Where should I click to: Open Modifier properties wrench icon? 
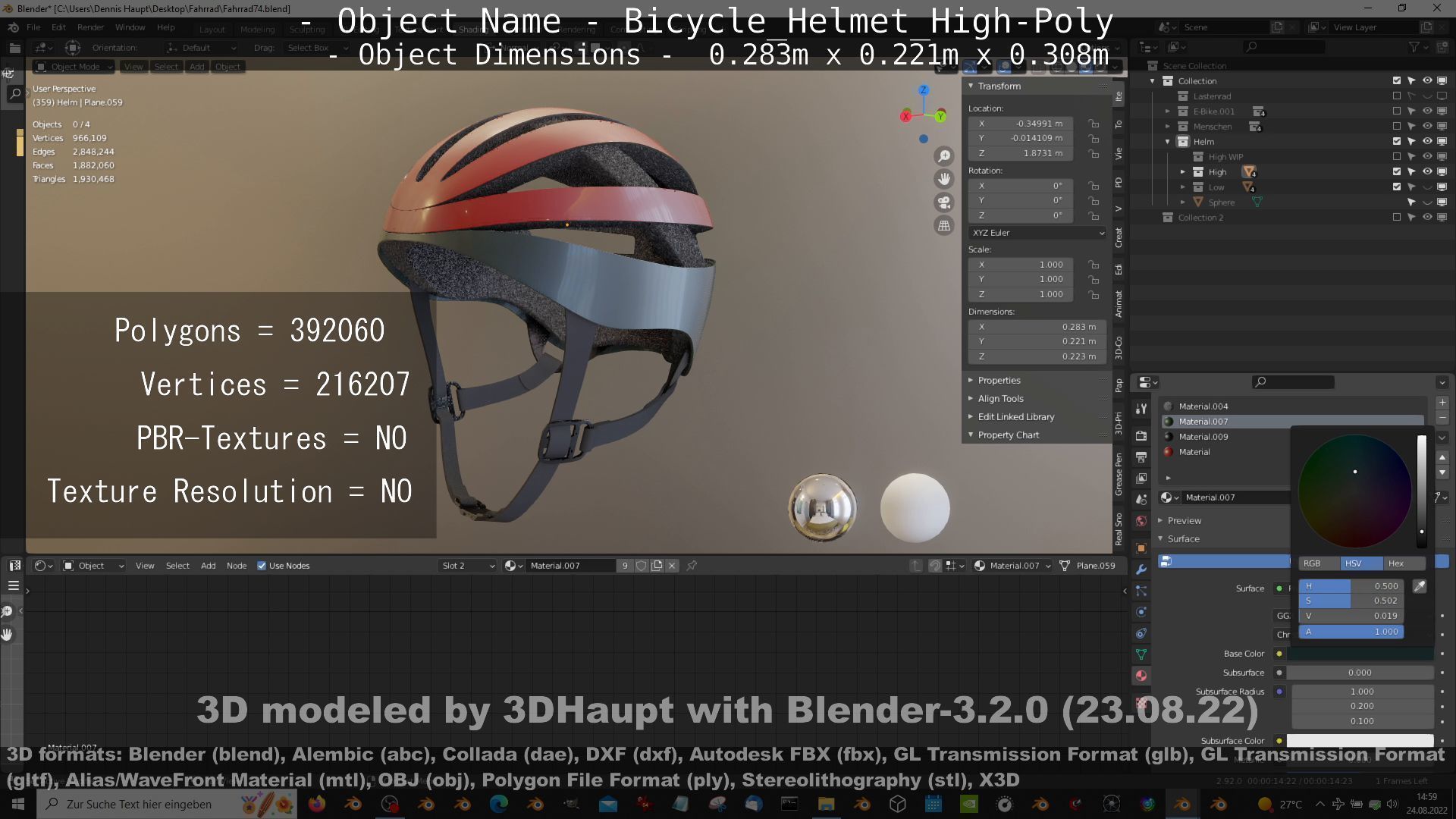(1141, 570)
